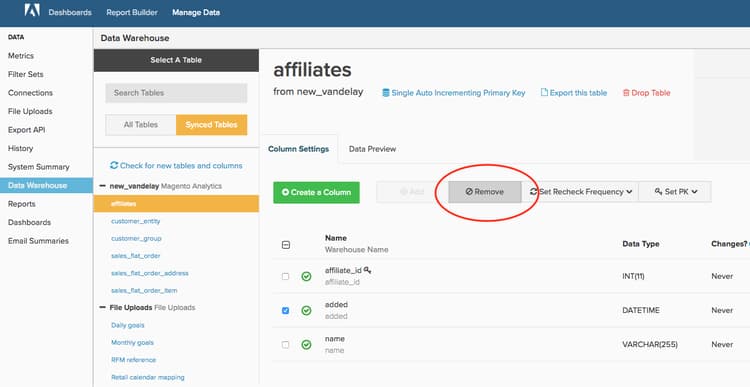Select RFM reference upload
Viewport: 750px width, 387px height.
pos(133,359)
